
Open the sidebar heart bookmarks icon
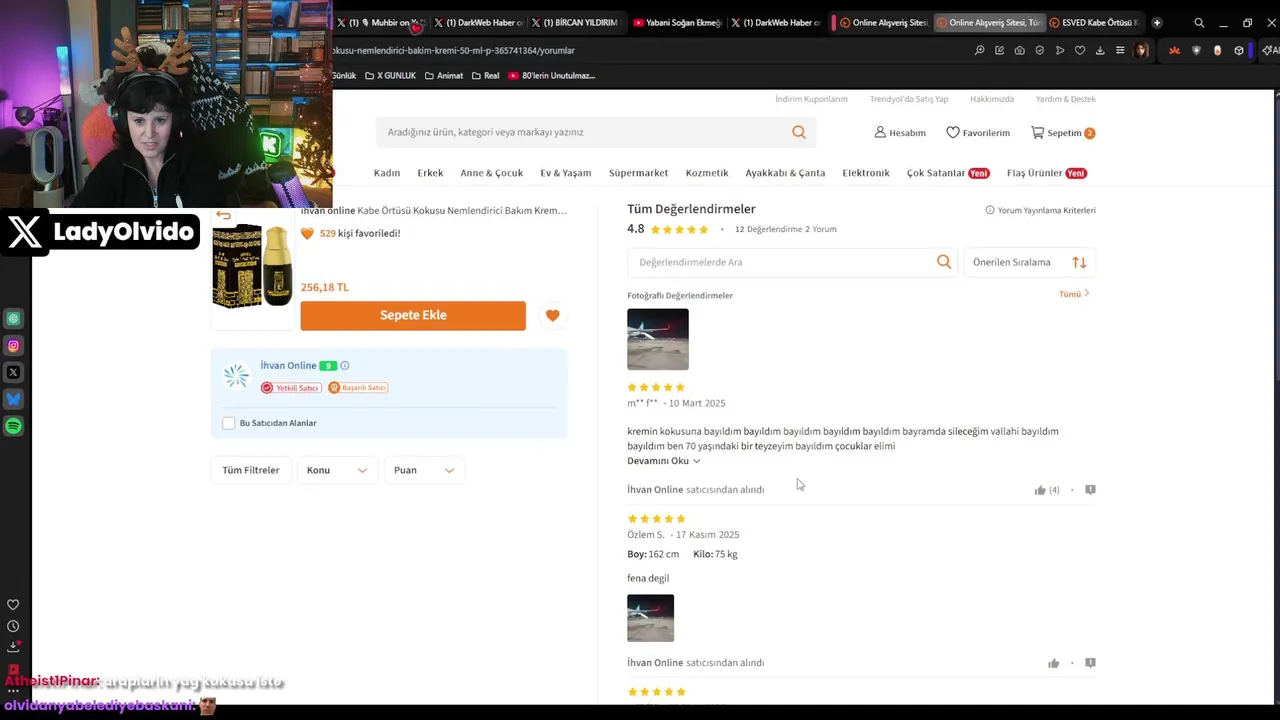coord(13,605)
